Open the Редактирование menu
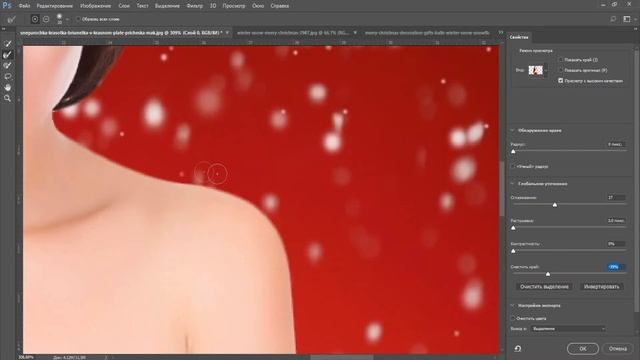 tap(55, 6)
